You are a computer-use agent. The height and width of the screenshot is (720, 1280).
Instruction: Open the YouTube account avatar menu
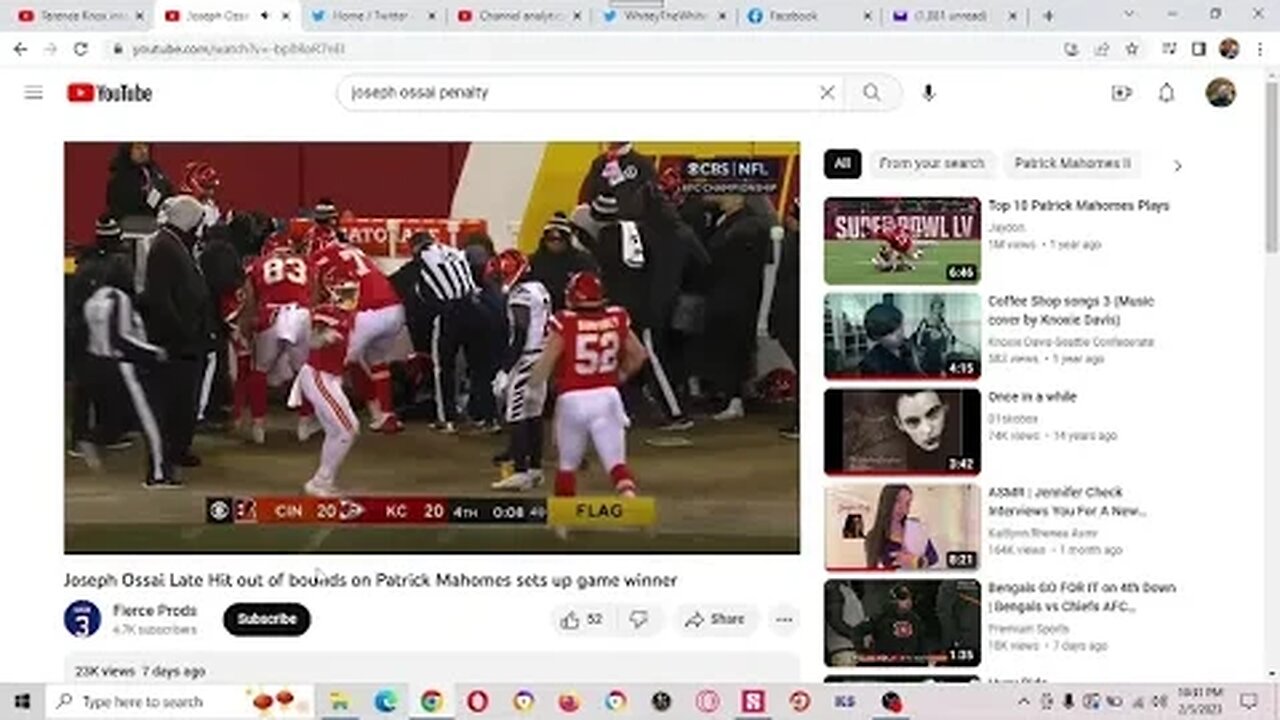(x=1220, y=93)
